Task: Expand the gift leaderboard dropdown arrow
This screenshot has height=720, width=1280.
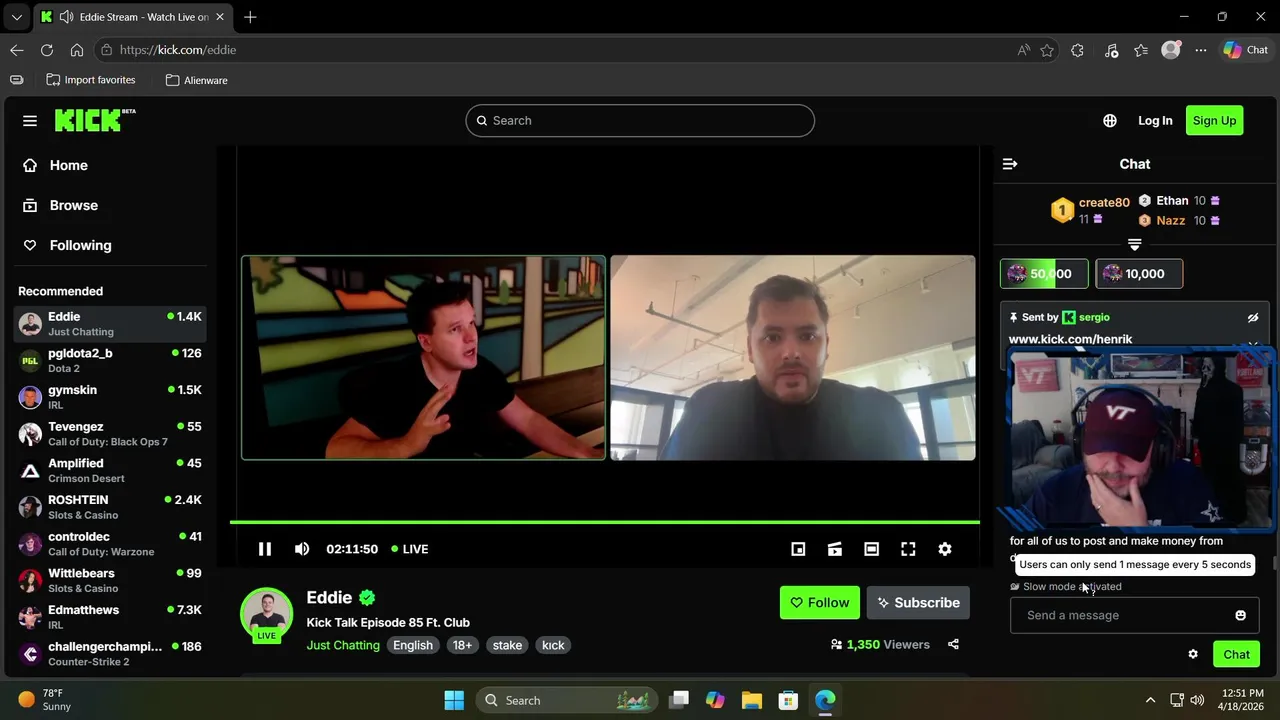Action: (x=1135, y=244)
